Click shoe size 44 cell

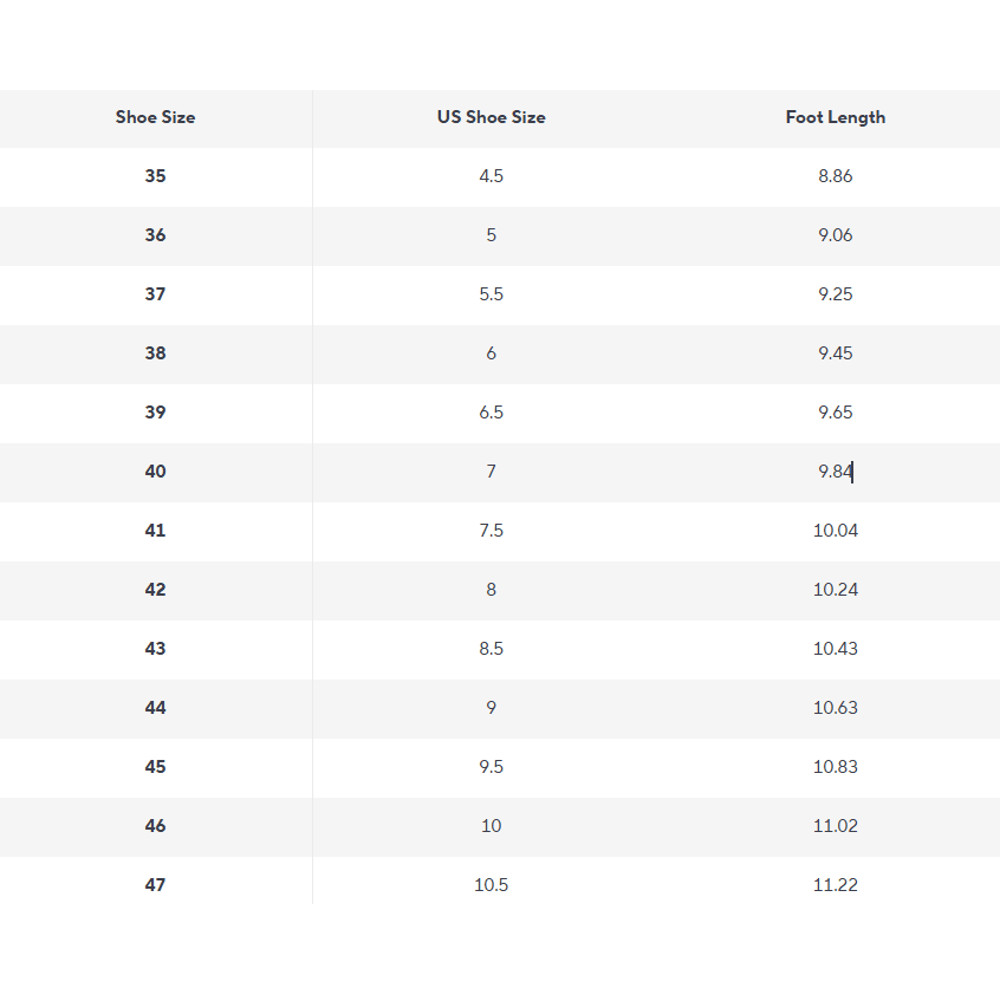click(x=155, y=707)
